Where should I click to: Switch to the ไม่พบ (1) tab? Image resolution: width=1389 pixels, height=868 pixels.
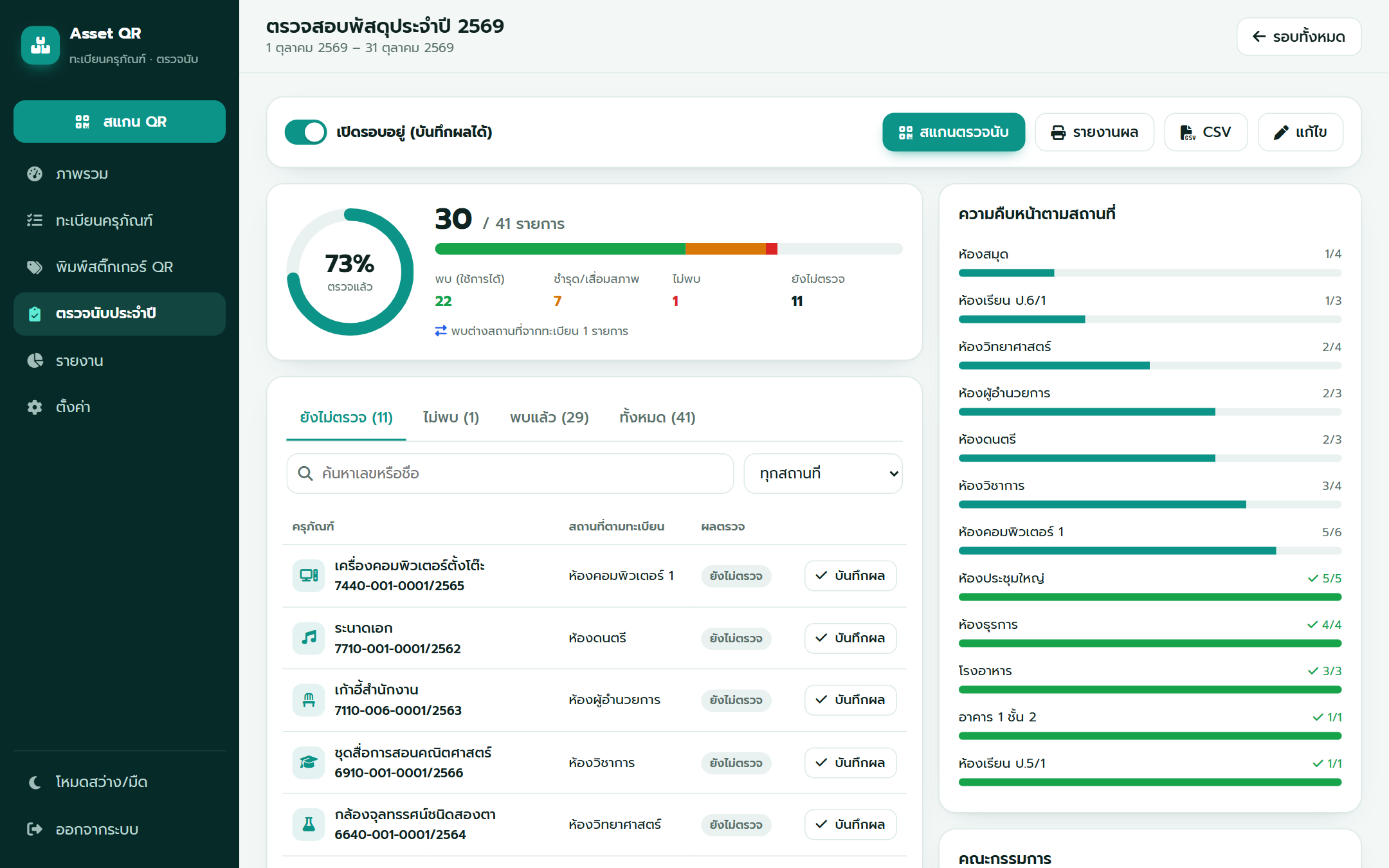click(x=451, y=418)
